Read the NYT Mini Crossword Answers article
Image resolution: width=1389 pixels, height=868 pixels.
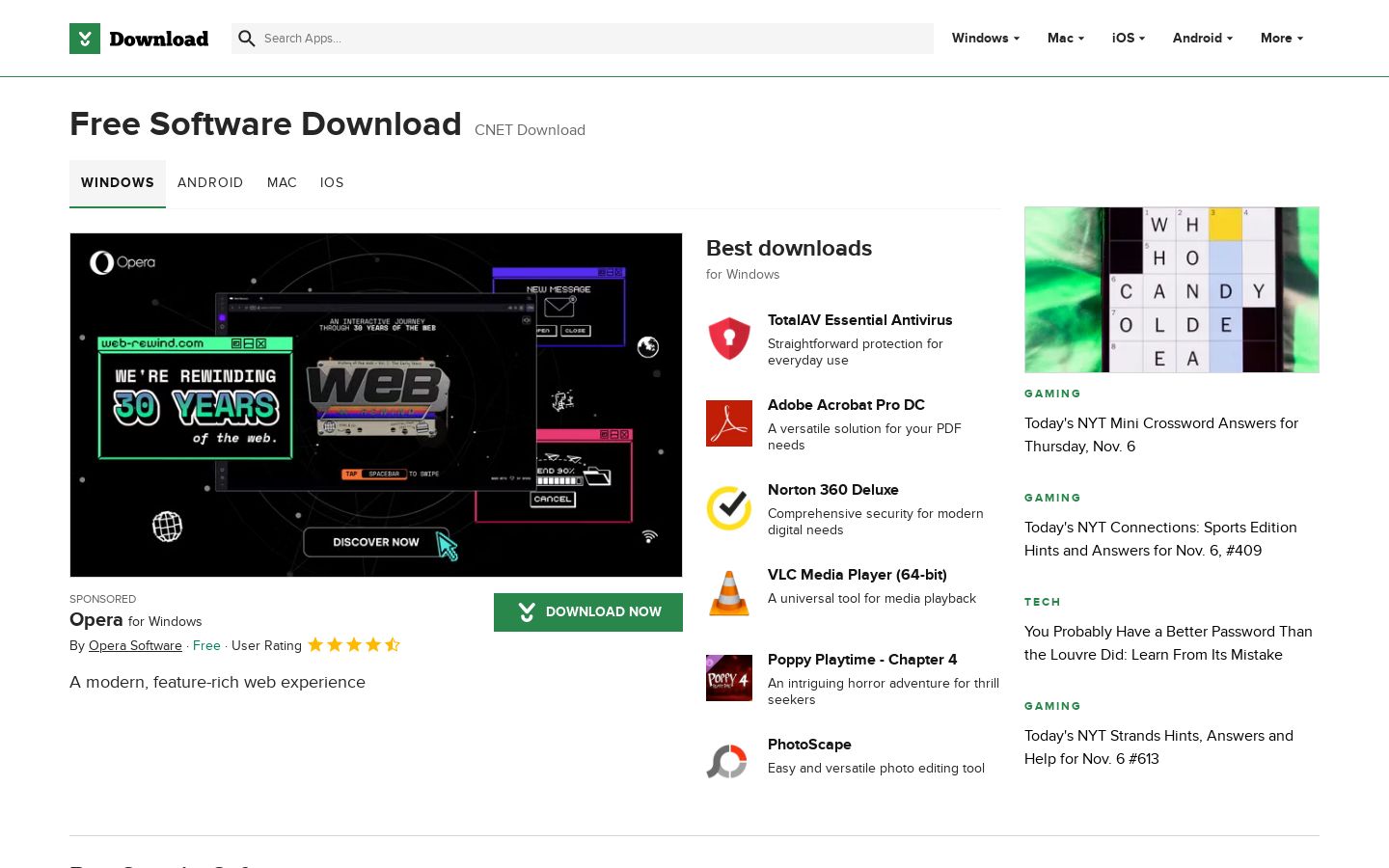pyautogui.click(x=1161, y=435)
